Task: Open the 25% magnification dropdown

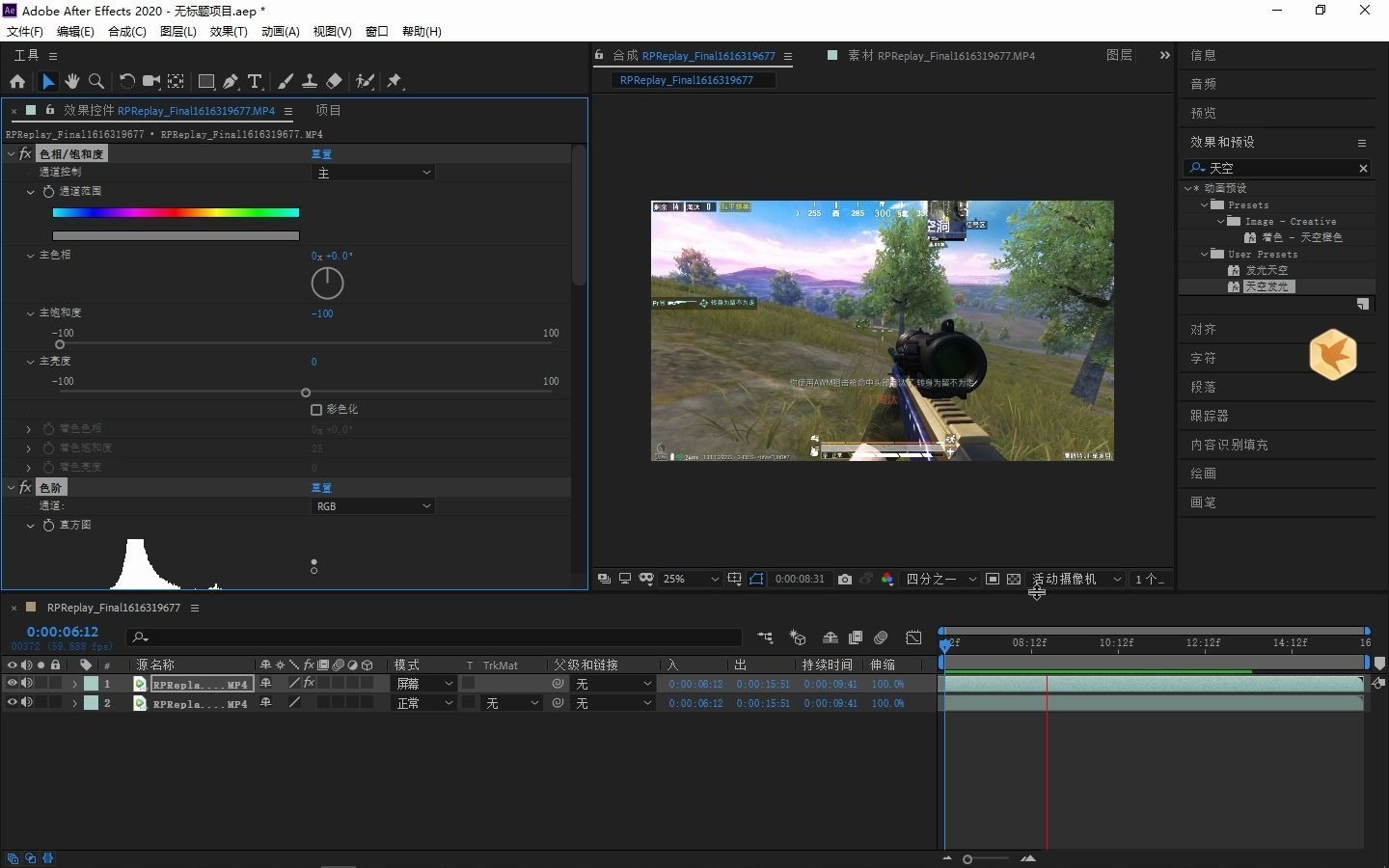Action: 692,579
